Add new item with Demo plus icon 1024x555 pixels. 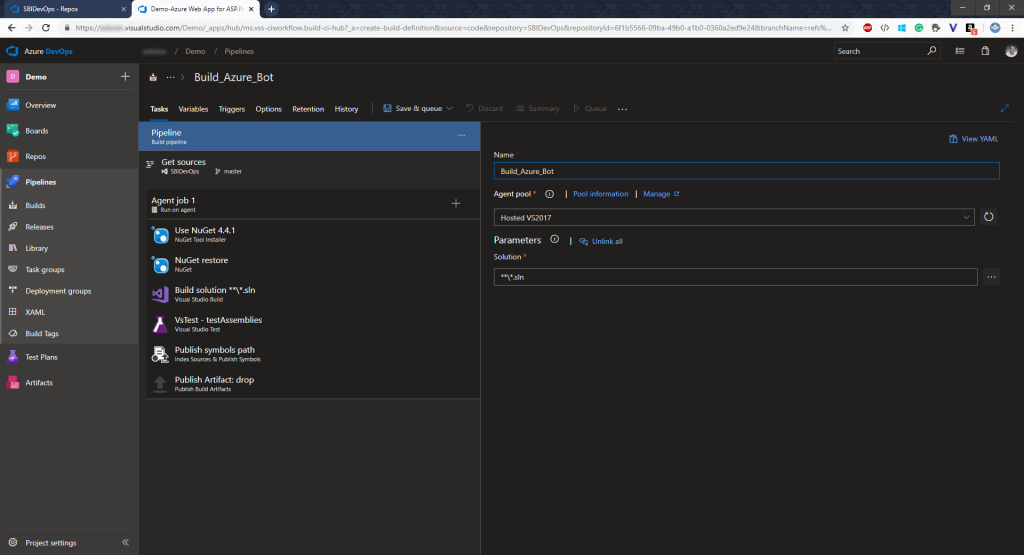125,76
